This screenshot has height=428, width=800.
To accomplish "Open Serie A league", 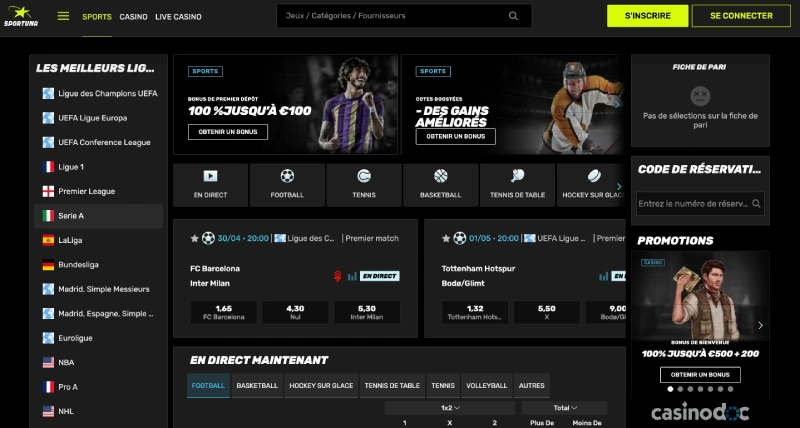I will 98,216.
